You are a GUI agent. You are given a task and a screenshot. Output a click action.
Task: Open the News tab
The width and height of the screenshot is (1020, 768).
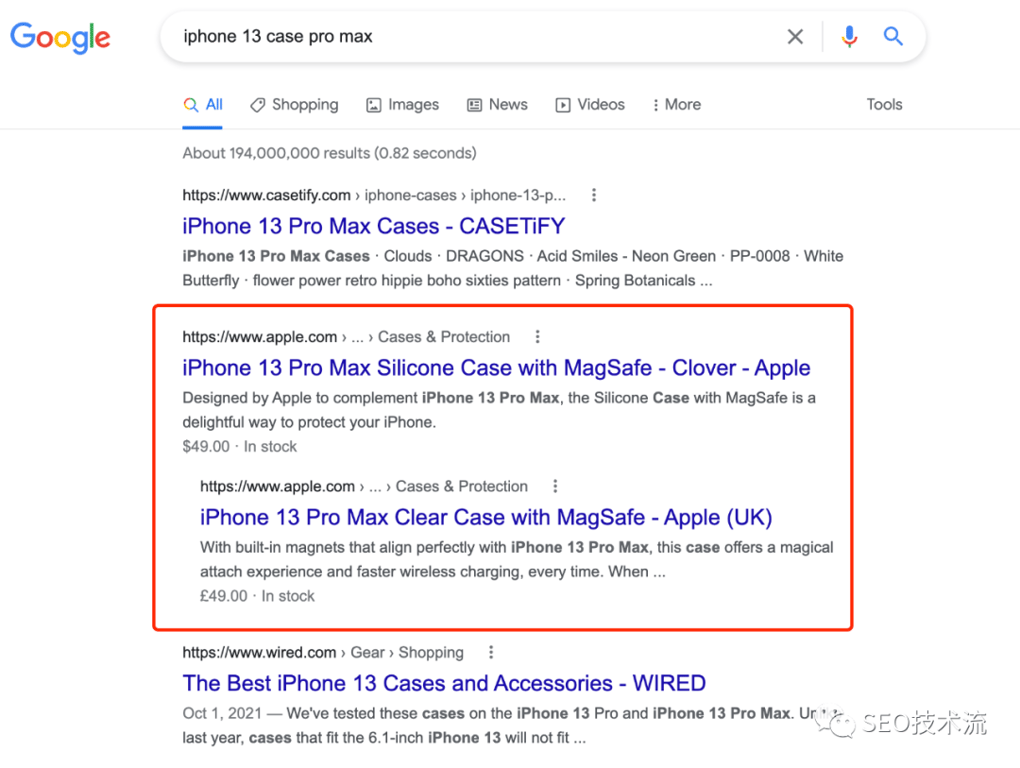pyautogui.click(x=497, y=105)
